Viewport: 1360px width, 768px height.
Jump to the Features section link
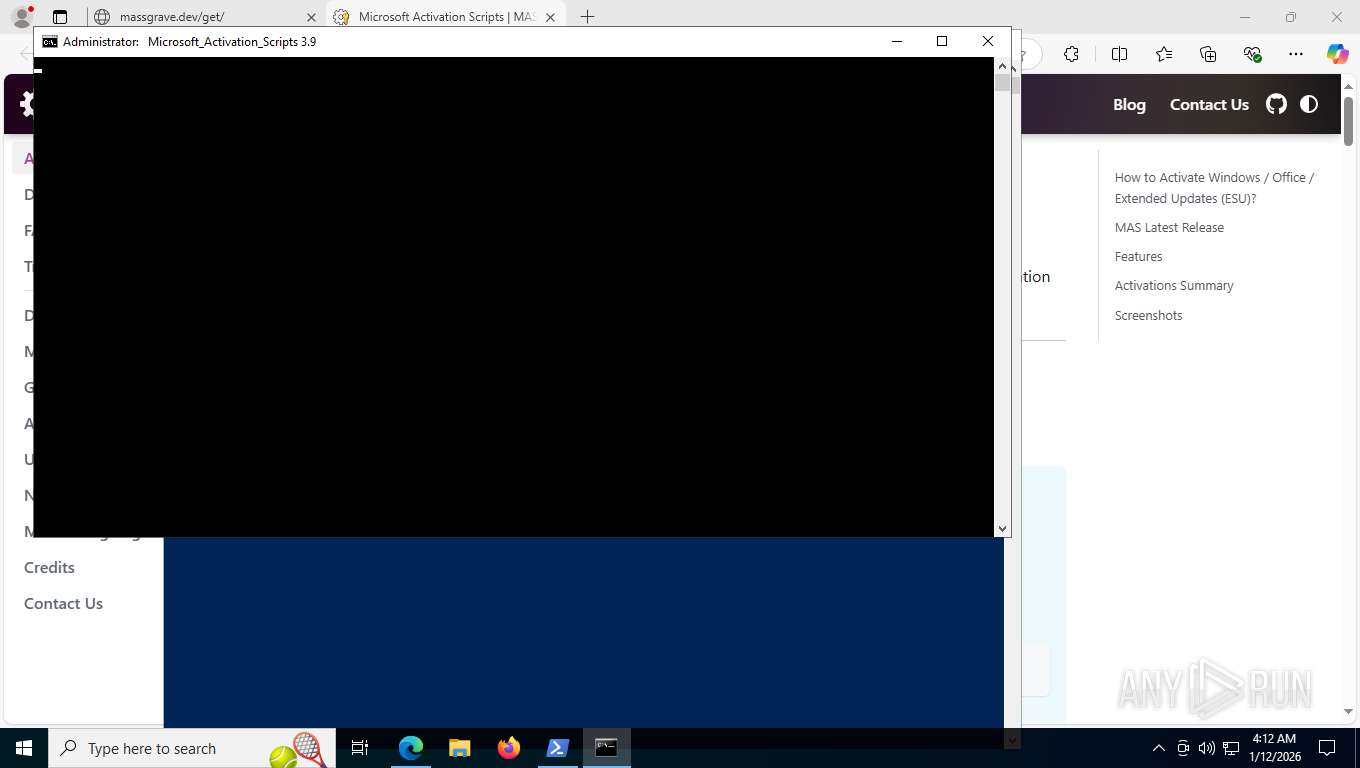[x=1138, y=256]
